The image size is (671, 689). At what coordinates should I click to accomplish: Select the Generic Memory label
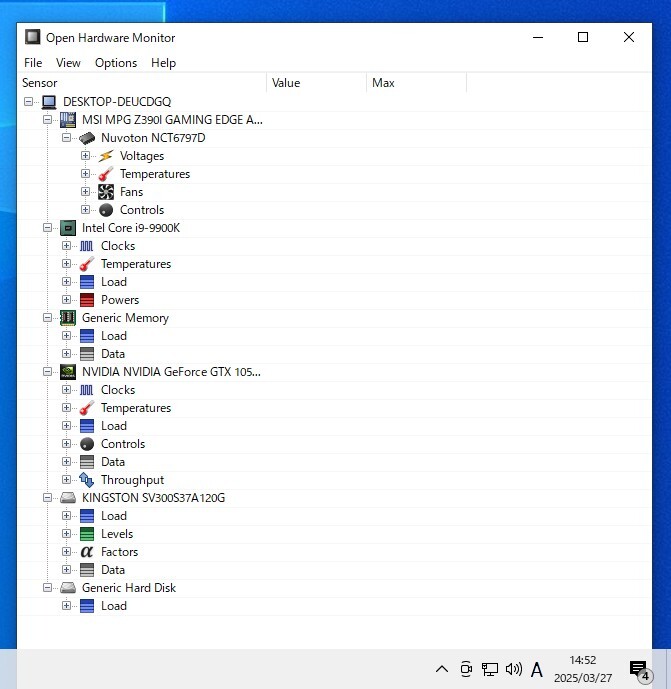click(125, 318)
